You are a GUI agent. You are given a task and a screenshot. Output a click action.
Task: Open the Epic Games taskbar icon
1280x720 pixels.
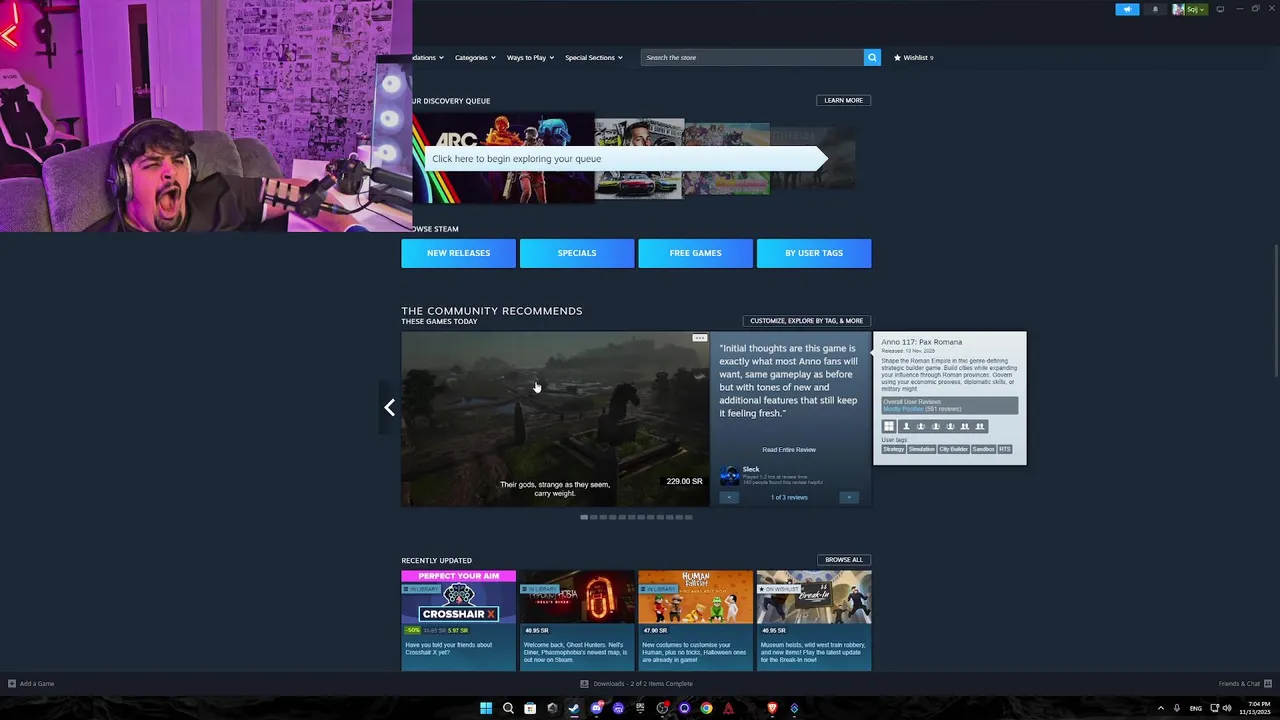pyautogui.click(x=640, y=708)
